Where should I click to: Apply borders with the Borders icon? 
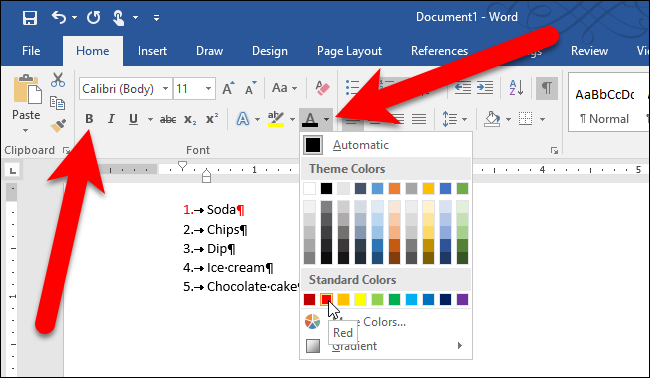[x=526, y=119]
